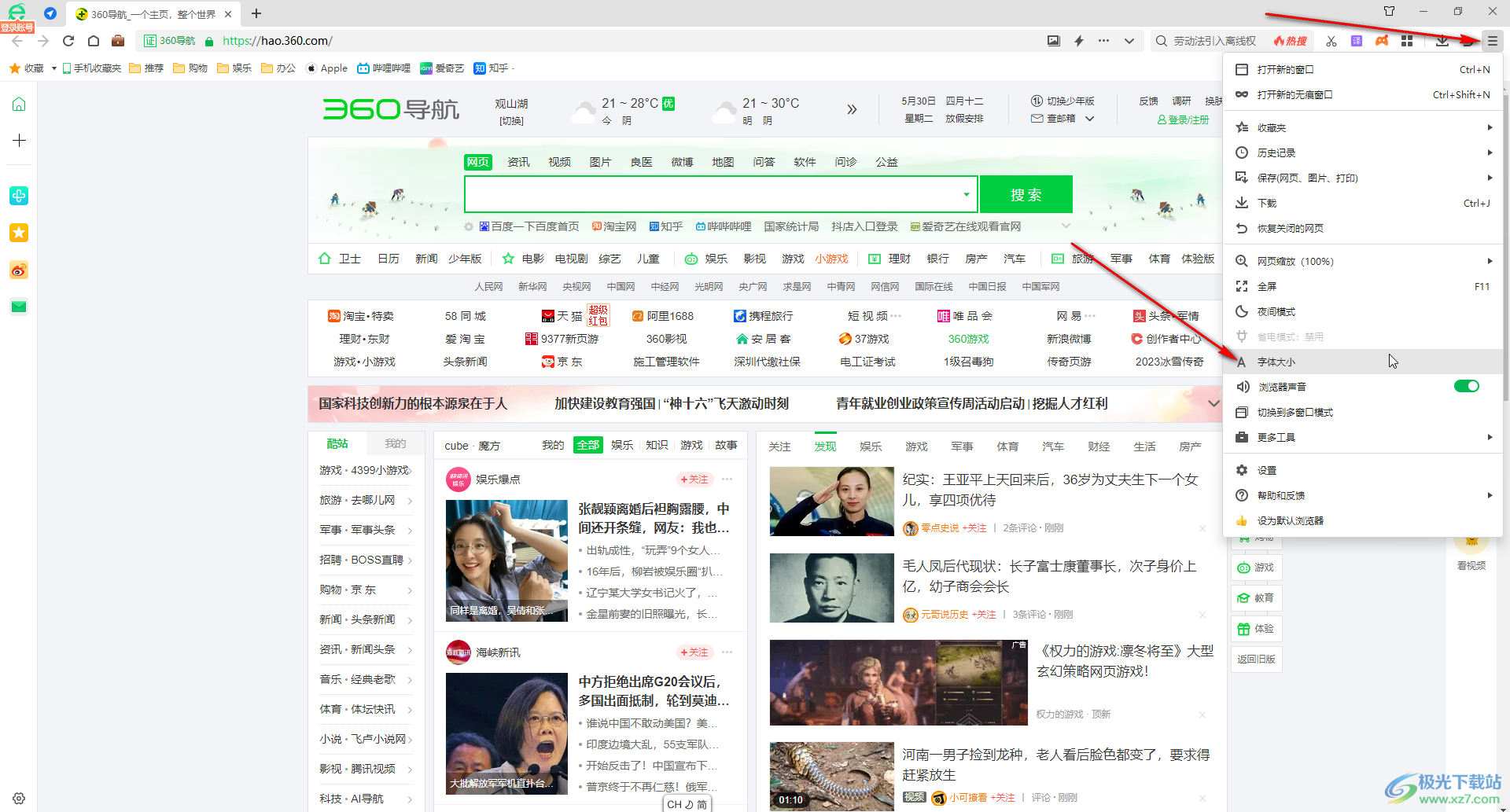1510x812 pixels.
Task: Open 设置 from the menu
Action: coord(1363,470)
